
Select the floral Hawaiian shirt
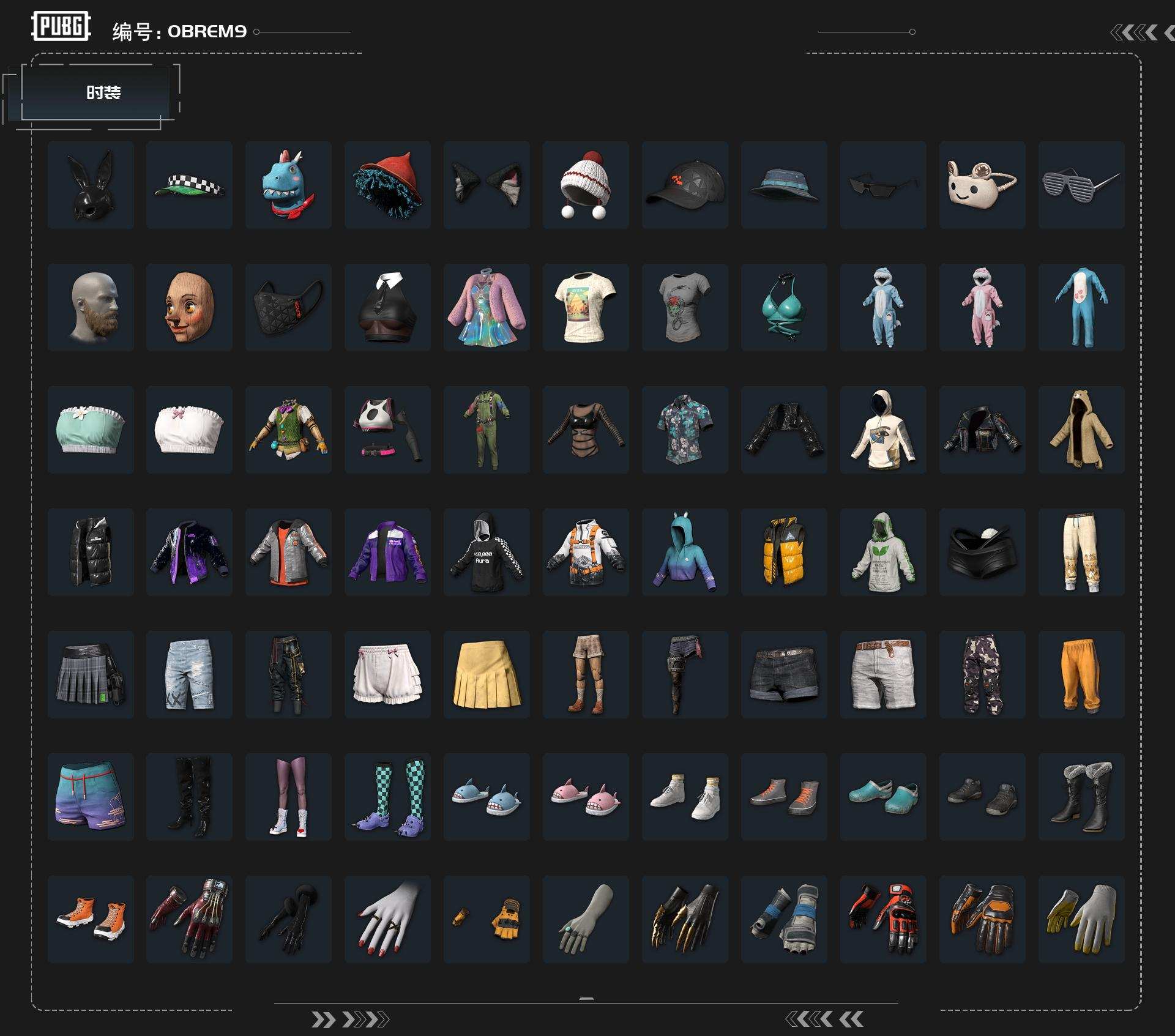click(x=685, y=430)
